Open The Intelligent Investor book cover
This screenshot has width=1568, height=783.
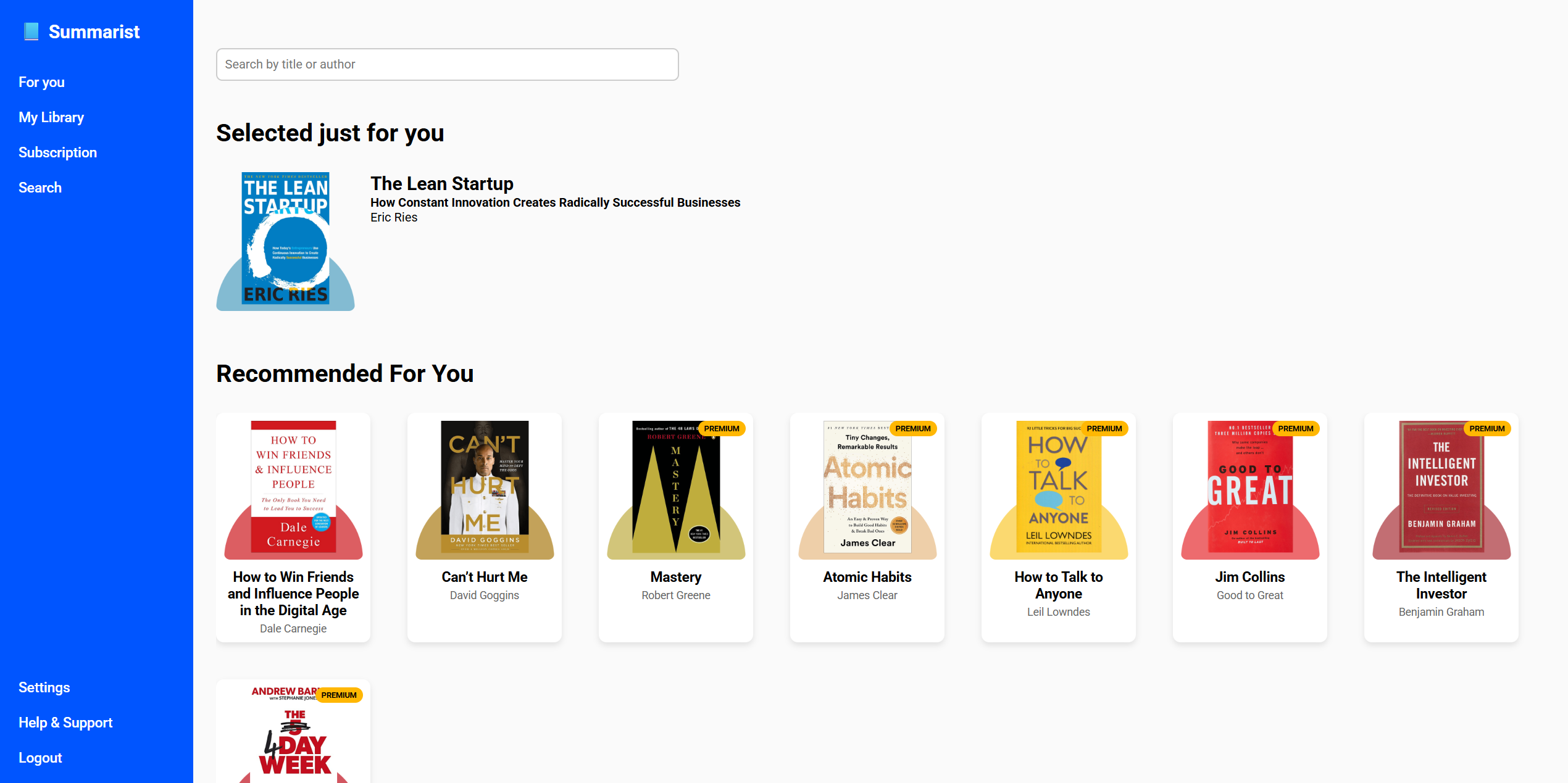(x=1441, y=487)
